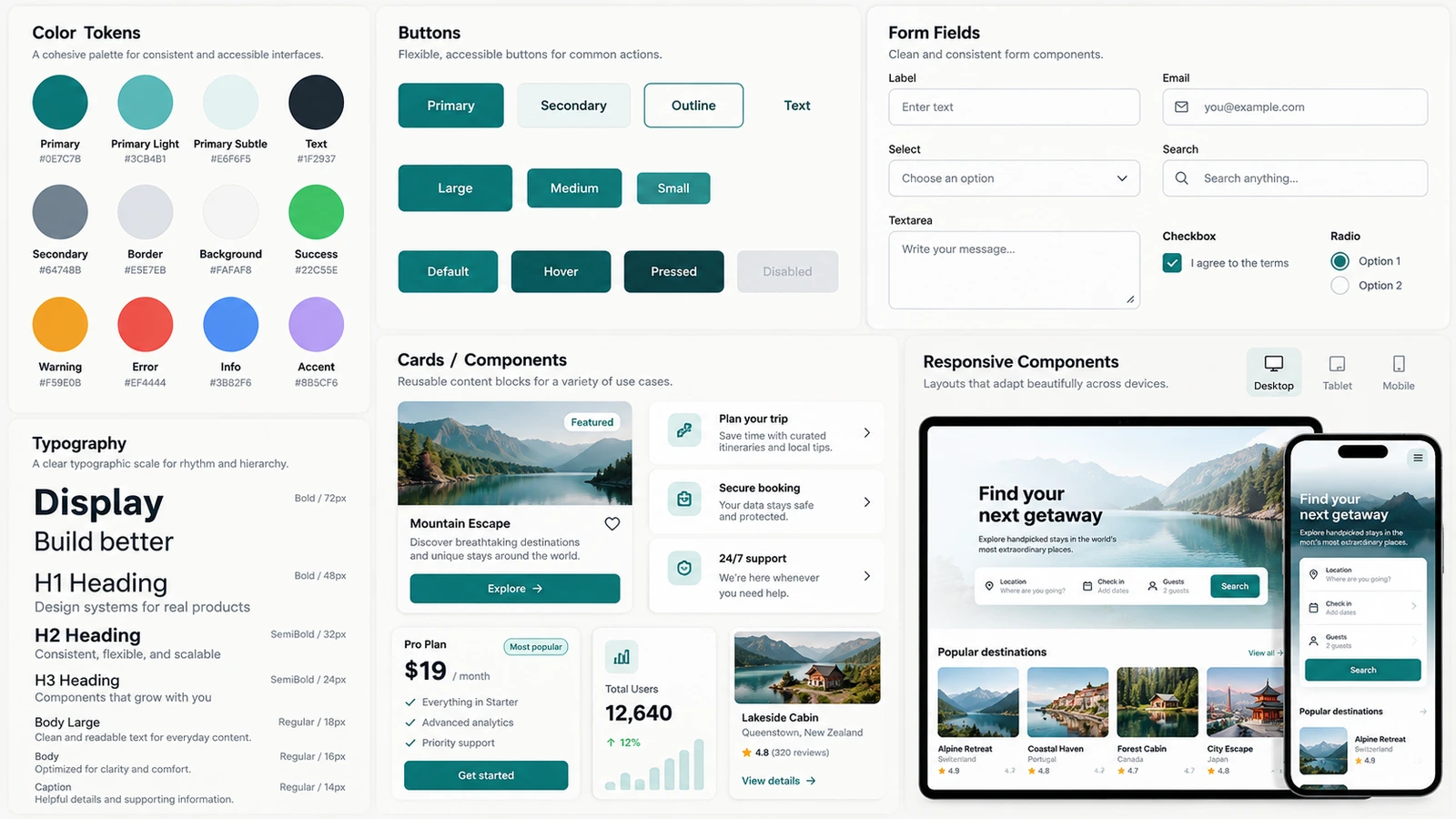
Task: Expand the Secure booking chevron
Action: (866, 502)
